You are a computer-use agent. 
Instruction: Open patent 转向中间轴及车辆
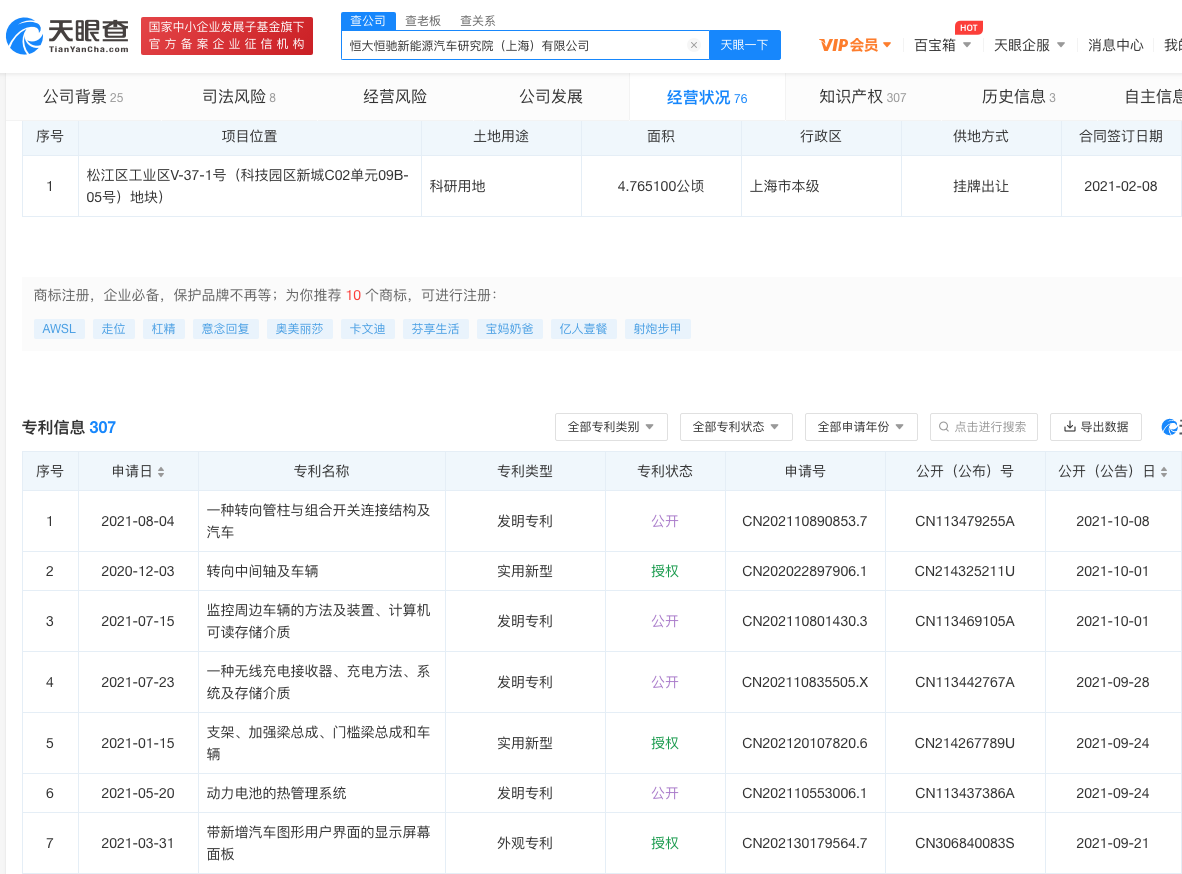pos(262,571)
